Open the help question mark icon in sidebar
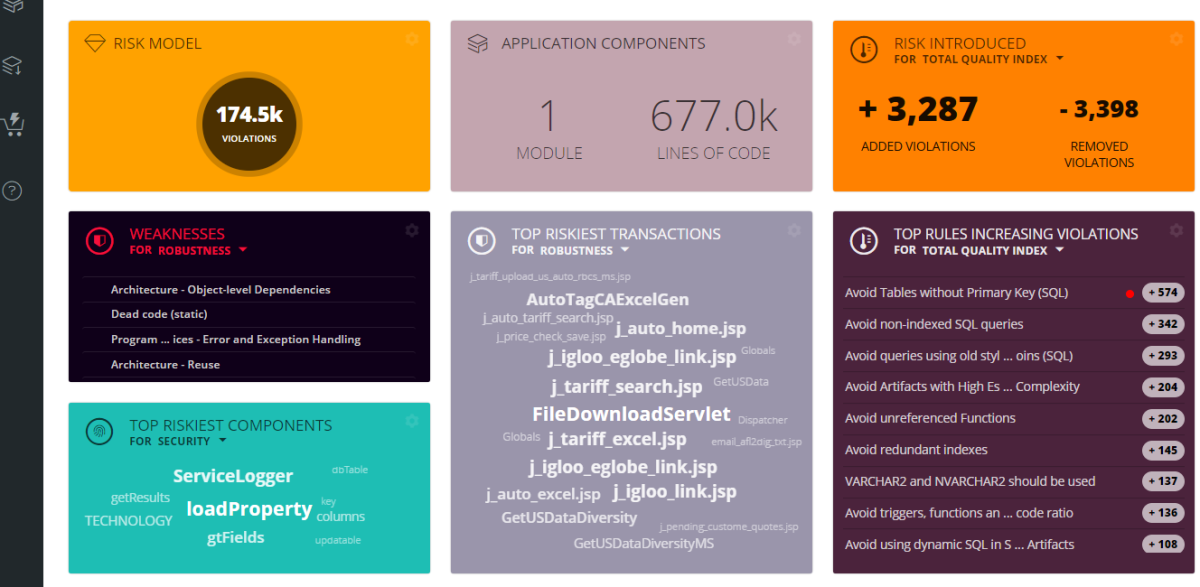The height and width of the screenshot is (587, 1200). coord(13,190)
